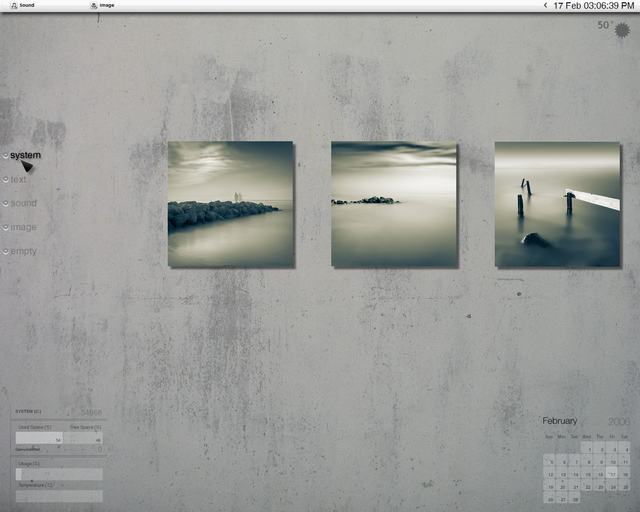Click the SYSTEM (C:) drive label

28,412
